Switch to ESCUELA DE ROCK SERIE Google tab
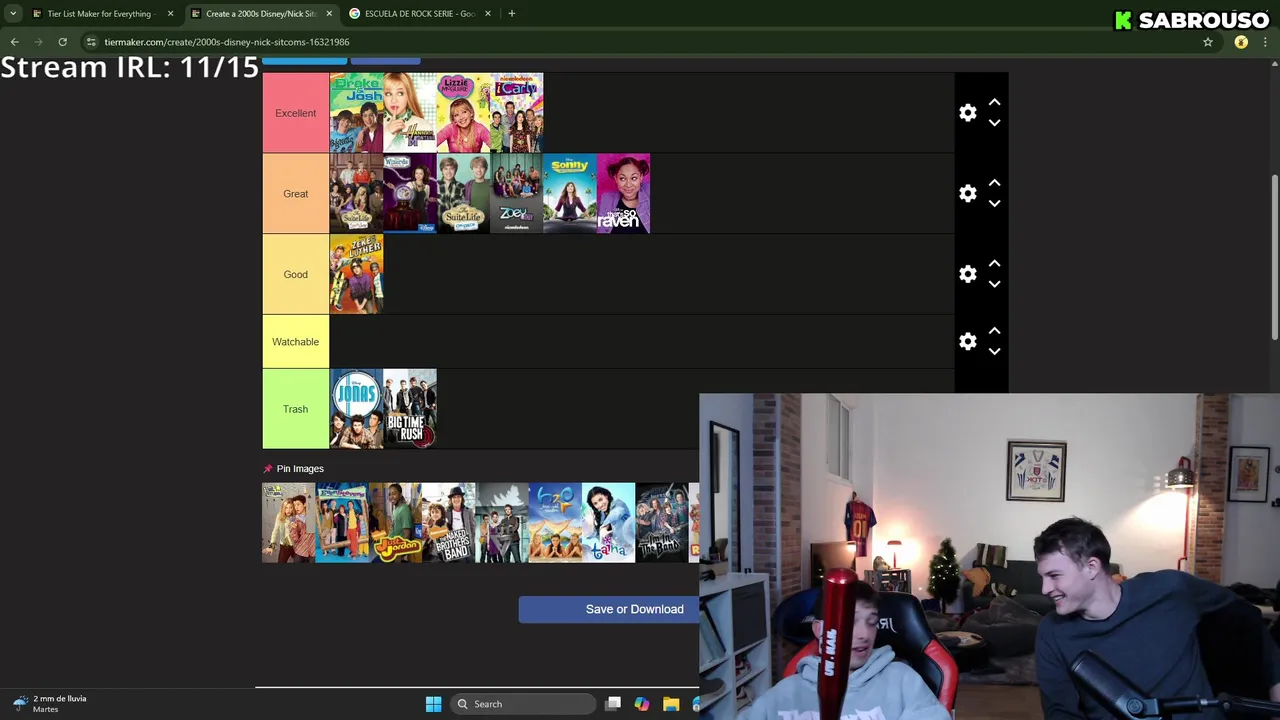1280x720 pixels. point(420,14)
